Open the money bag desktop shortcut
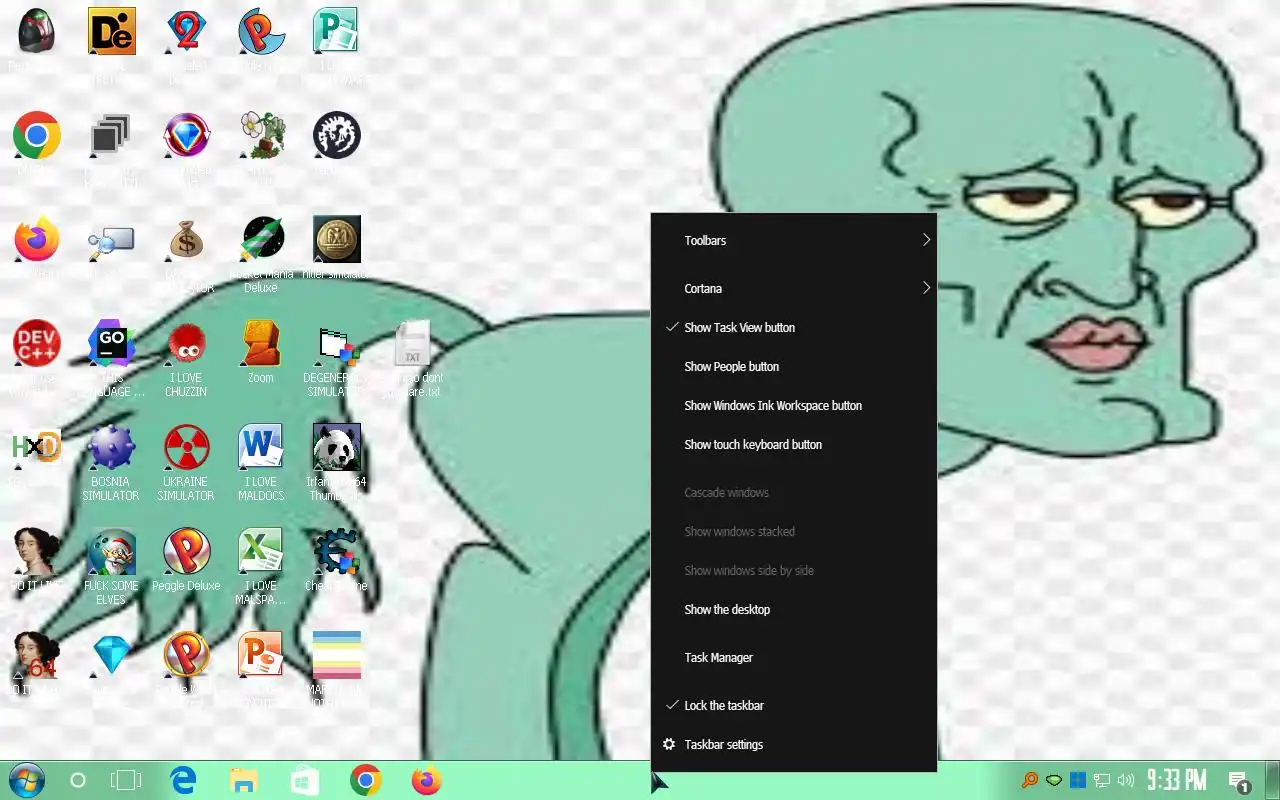 tap(186, 240)
